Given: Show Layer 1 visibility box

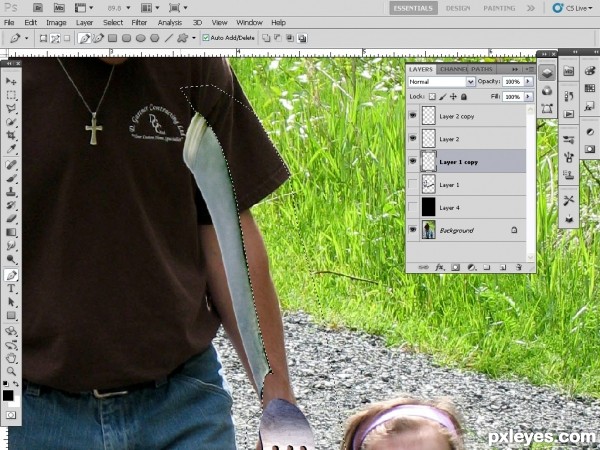Looking at the screenshot, I should coord(412,184).
